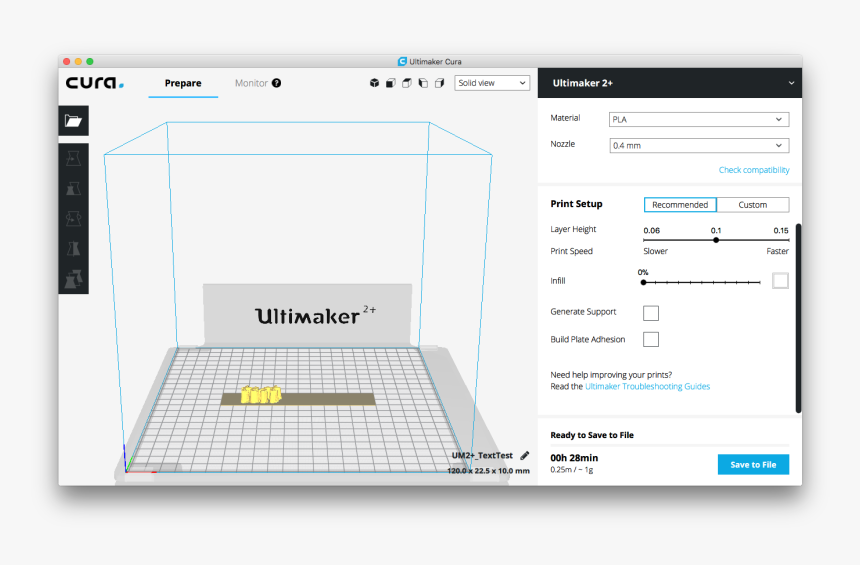Select Recommended print setup mode

[680, 205]
